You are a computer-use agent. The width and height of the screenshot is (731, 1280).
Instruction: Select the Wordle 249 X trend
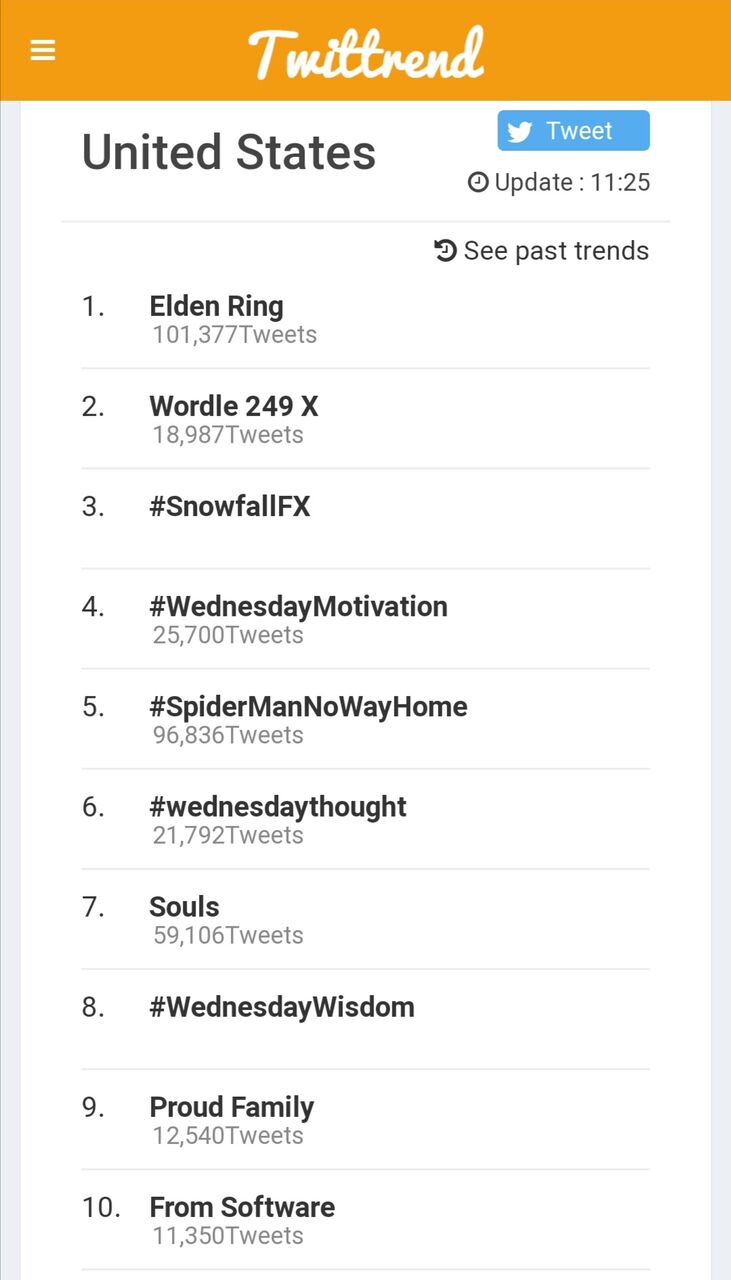[x=233, y=406]
